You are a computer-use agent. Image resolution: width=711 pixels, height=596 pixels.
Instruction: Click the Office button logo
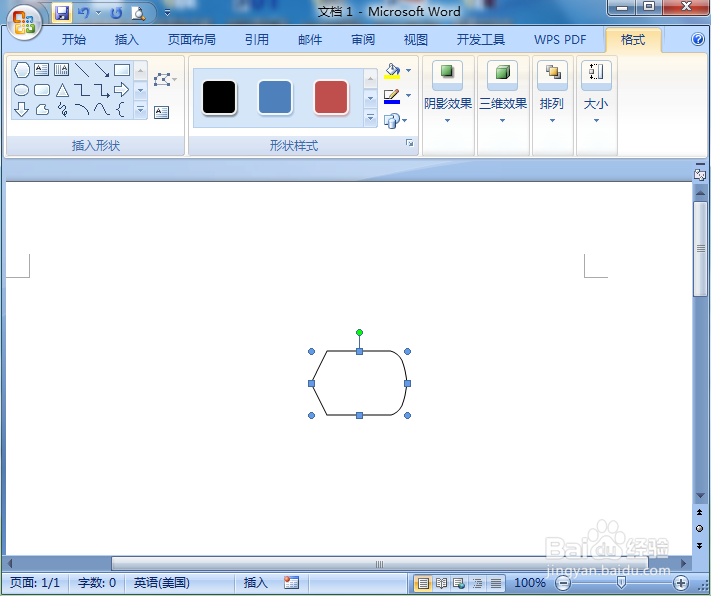tap(24, 23)
